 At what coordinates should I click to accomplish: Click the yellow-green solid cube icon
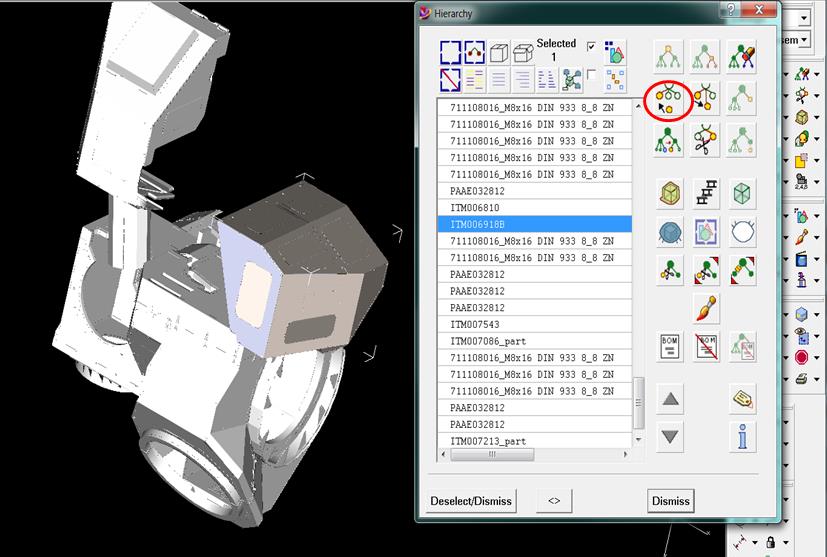670,193
